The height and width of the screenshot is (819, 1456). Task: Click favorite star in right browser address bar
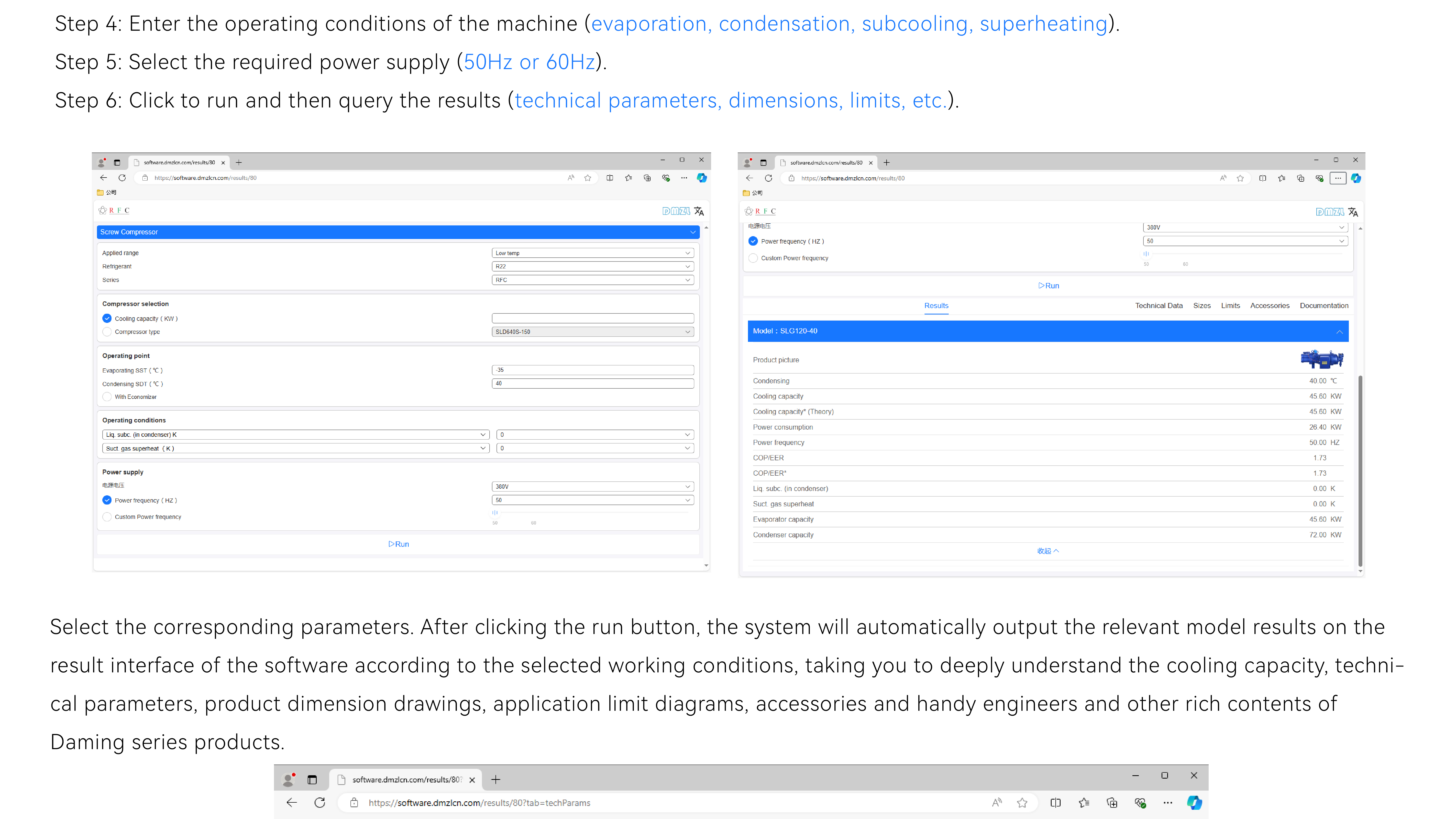click(1240, 178)
